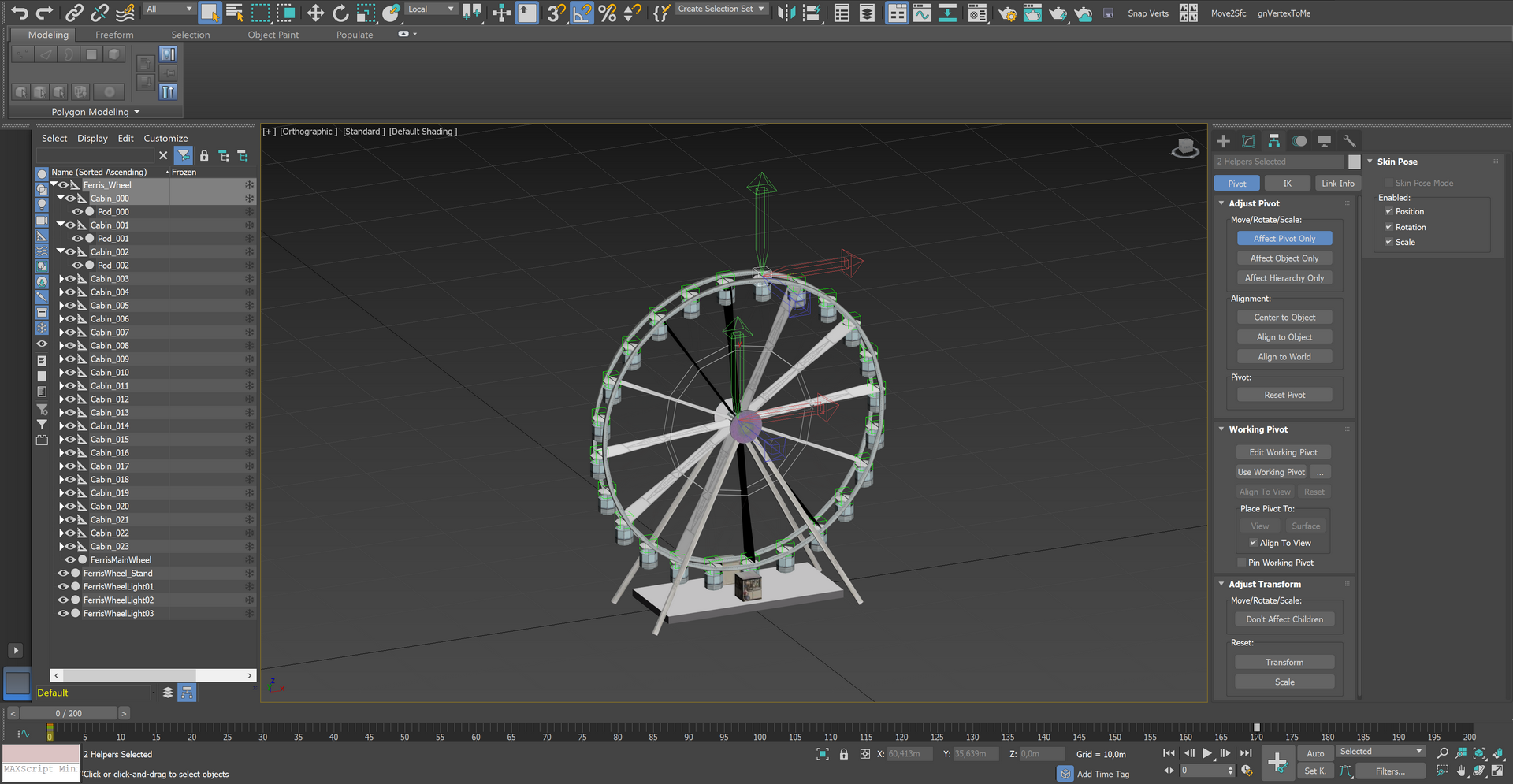Switch to the Freeform ribbon tab
Viewport: 1513px width, 784px height.
(114, 35)
